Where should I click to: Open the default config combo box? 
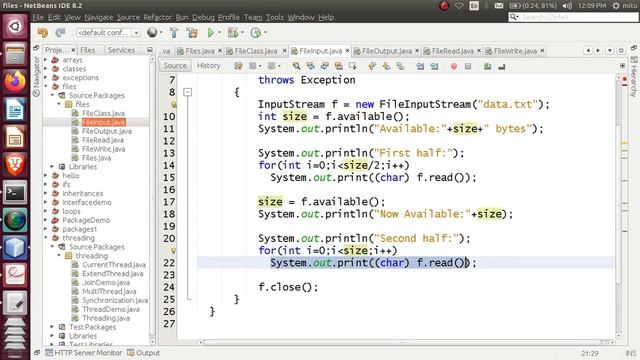108,32
